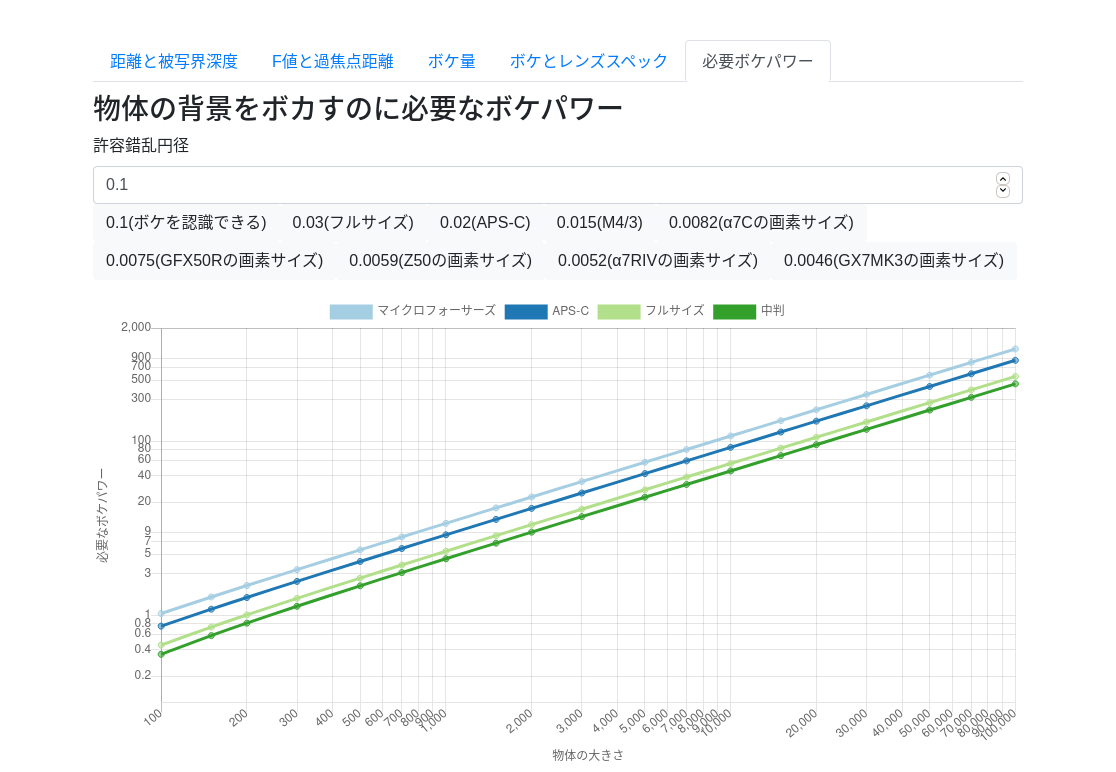Switch to the F値と過焦点距離 tab
The width and height of the screenshot is (1116, 772).
(x=332, y=61)
